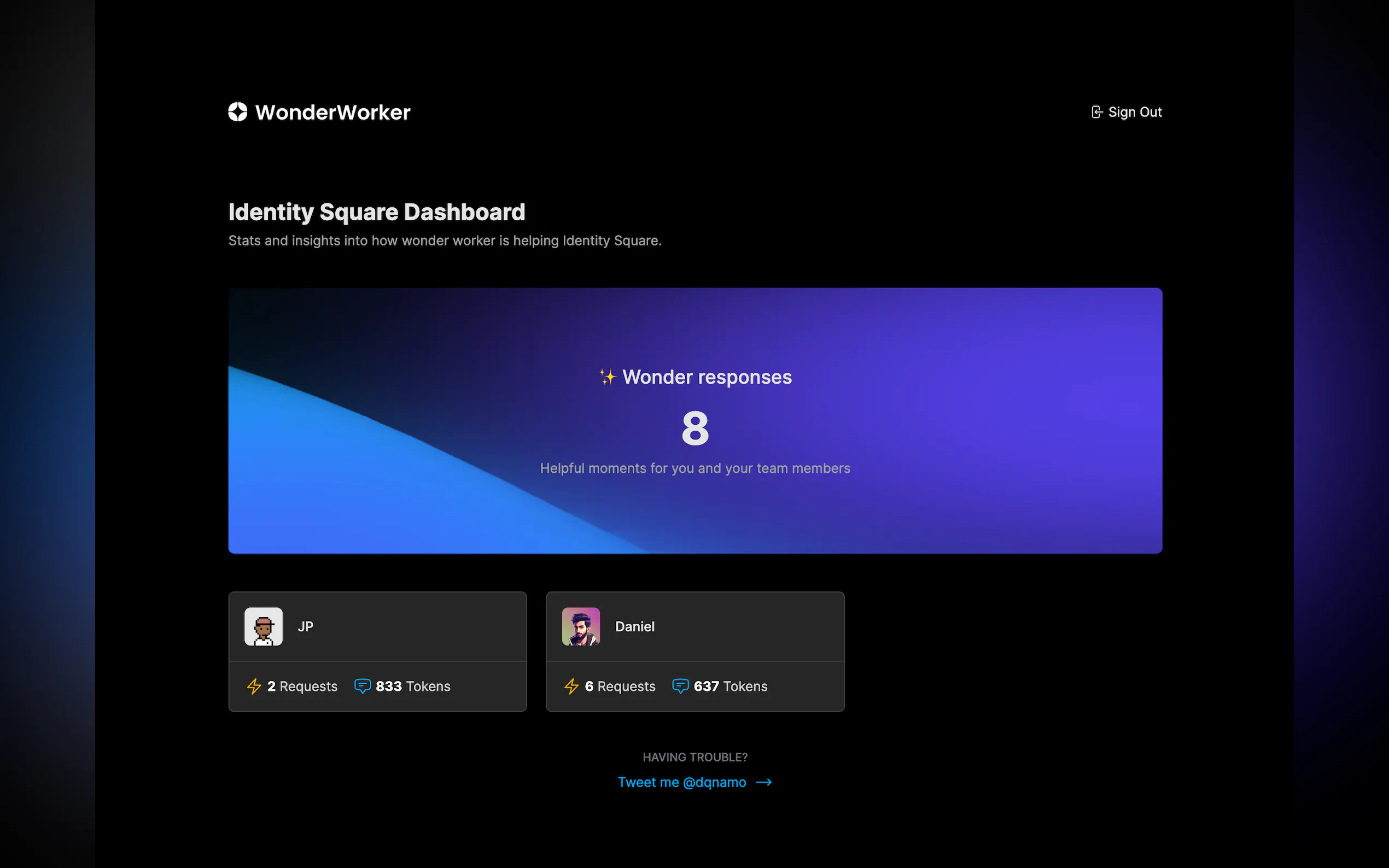
Task: Click the WonderWorker logo icon
Action: point(238,112)
